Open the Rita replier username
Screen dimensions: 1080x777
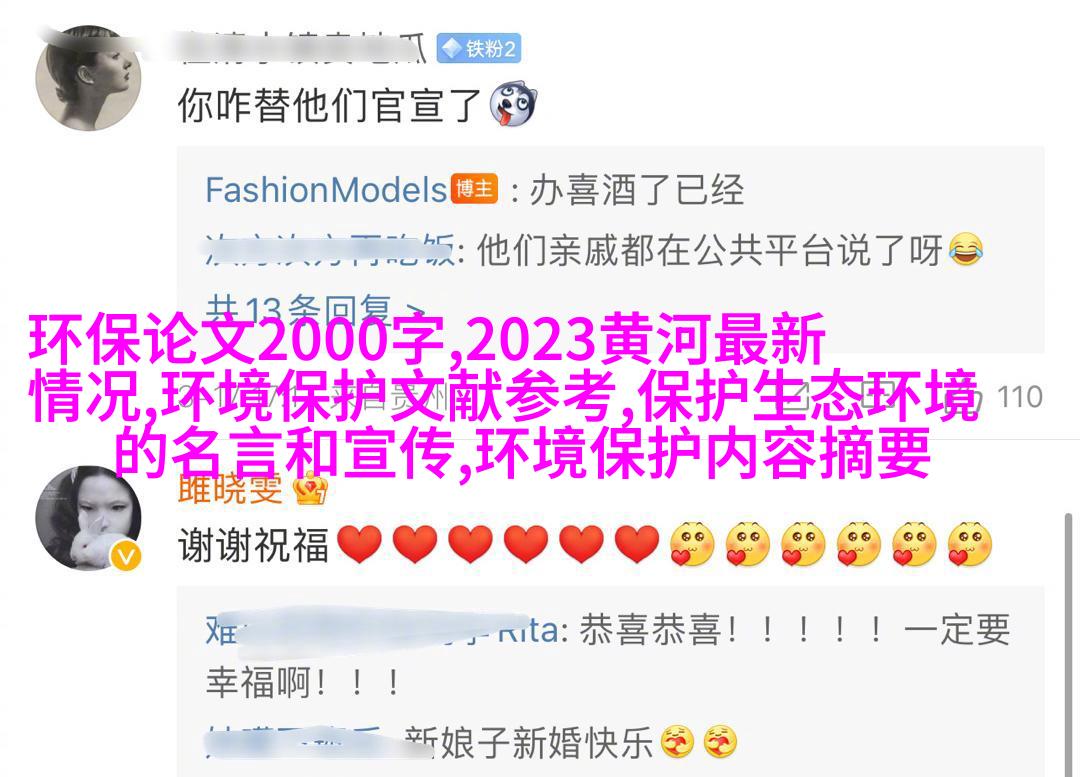[382, 630]
